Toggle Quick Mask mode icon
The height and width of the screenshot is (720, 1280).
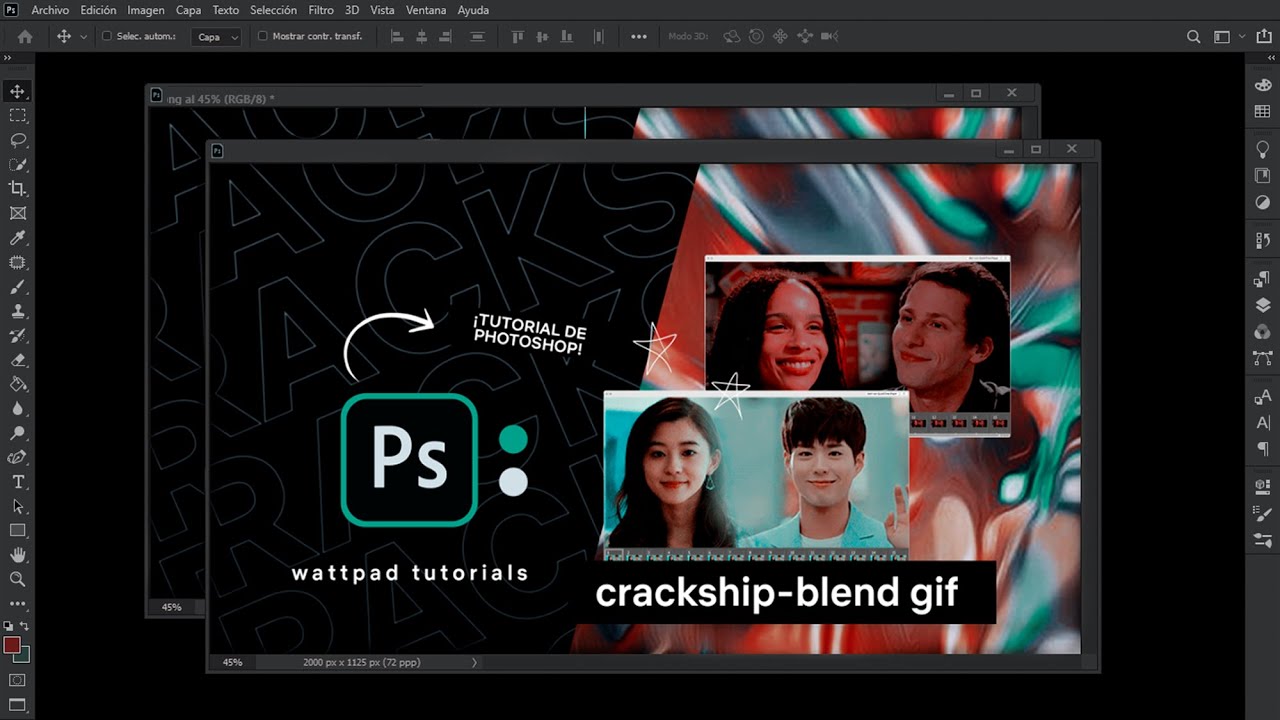pyautogui.click(x=17, y=680)
